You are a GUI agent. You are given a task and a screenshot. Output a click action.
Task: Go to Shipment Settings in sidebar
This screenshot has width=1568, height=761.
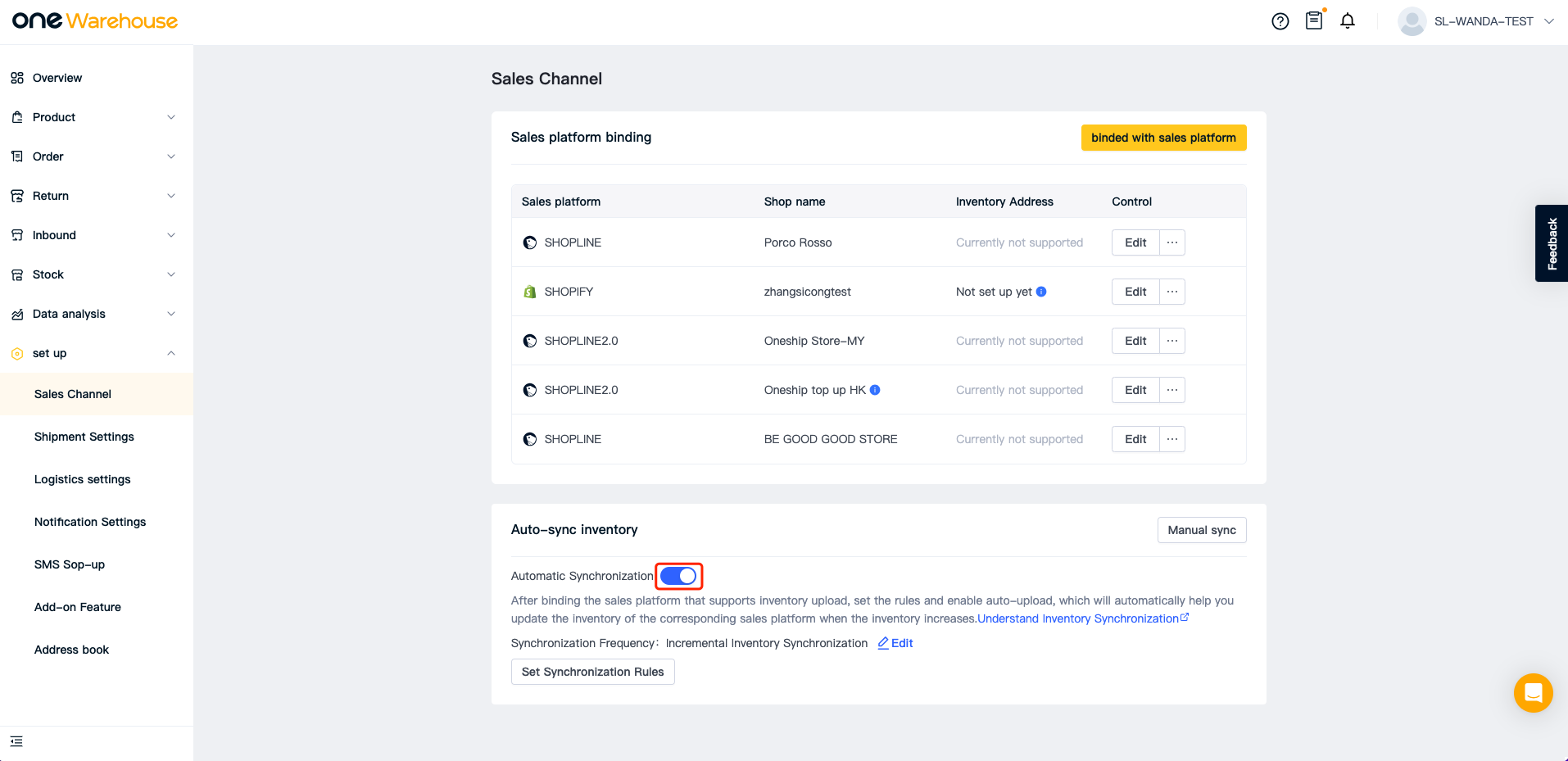[x=84, y=437]
